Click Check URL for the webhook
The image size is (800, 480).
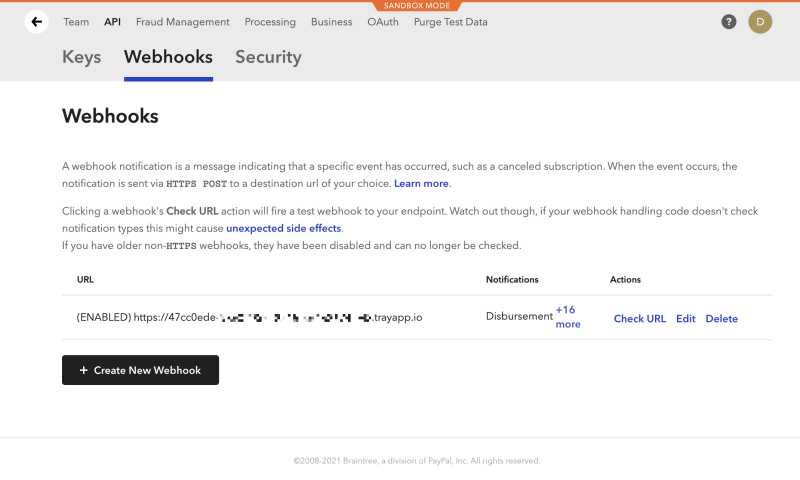pos(639,319)
